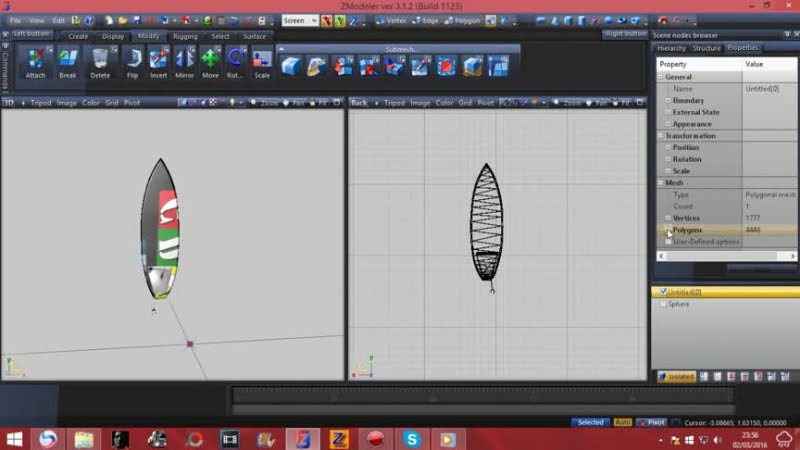The height and width of the screenshot is (450, 800).
Task: Click Zoom in the 3D viewport toolbar
Action: 264,103
